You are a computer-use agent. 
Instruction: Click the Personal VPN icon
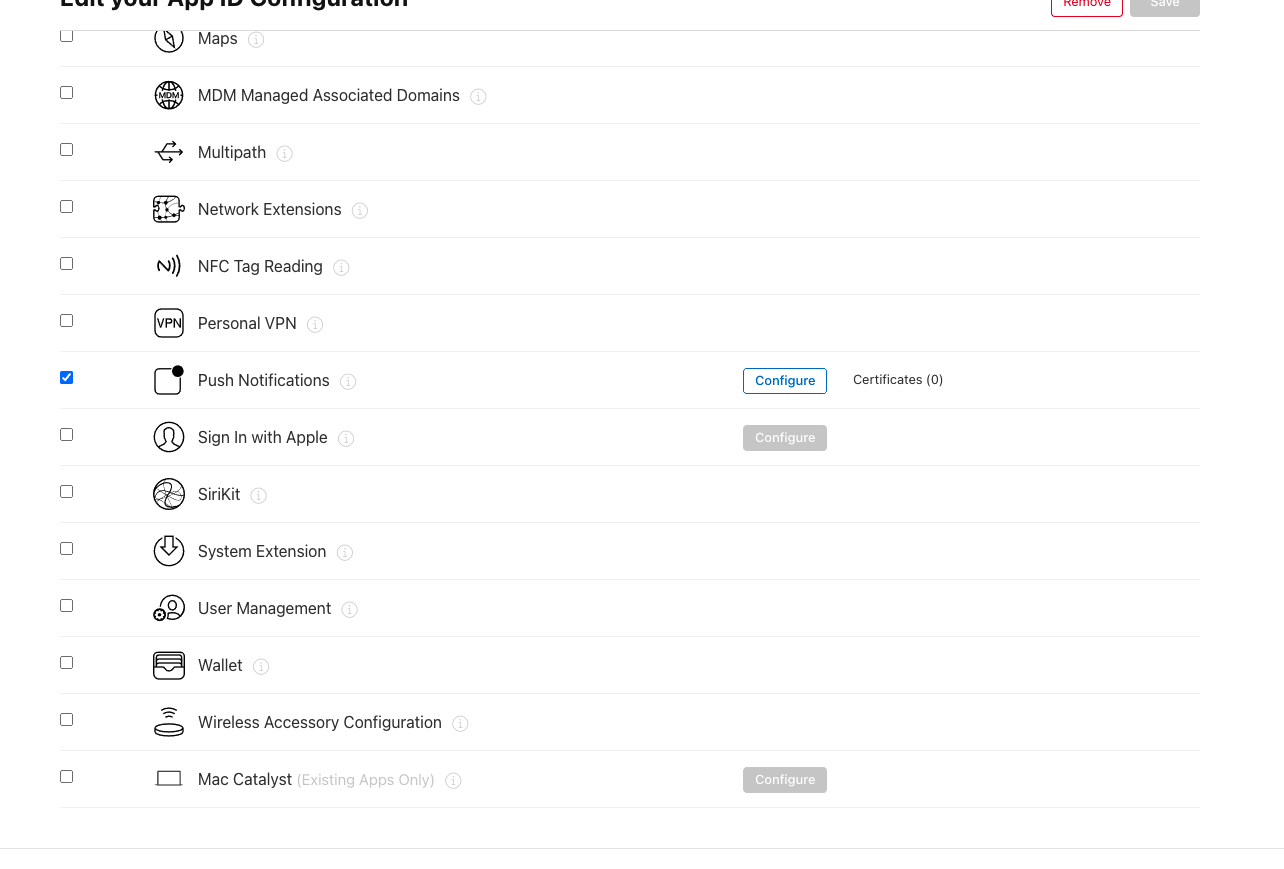pos(169,323)
